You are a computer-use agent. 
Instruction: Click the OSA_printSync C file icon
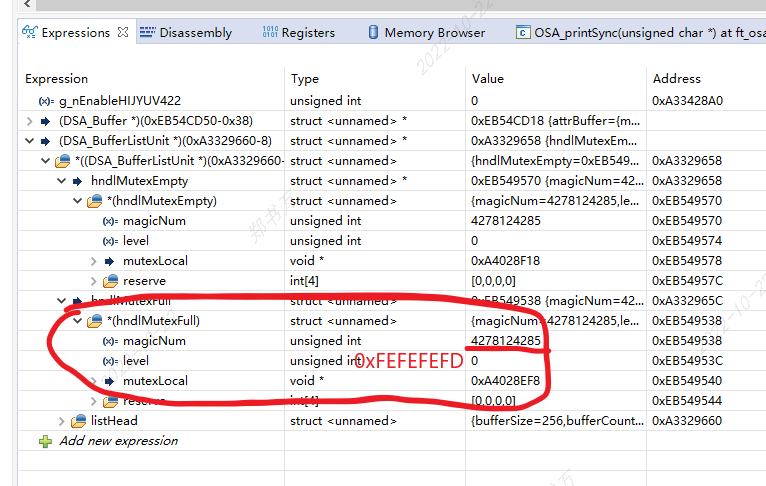[x=523, y=32]
